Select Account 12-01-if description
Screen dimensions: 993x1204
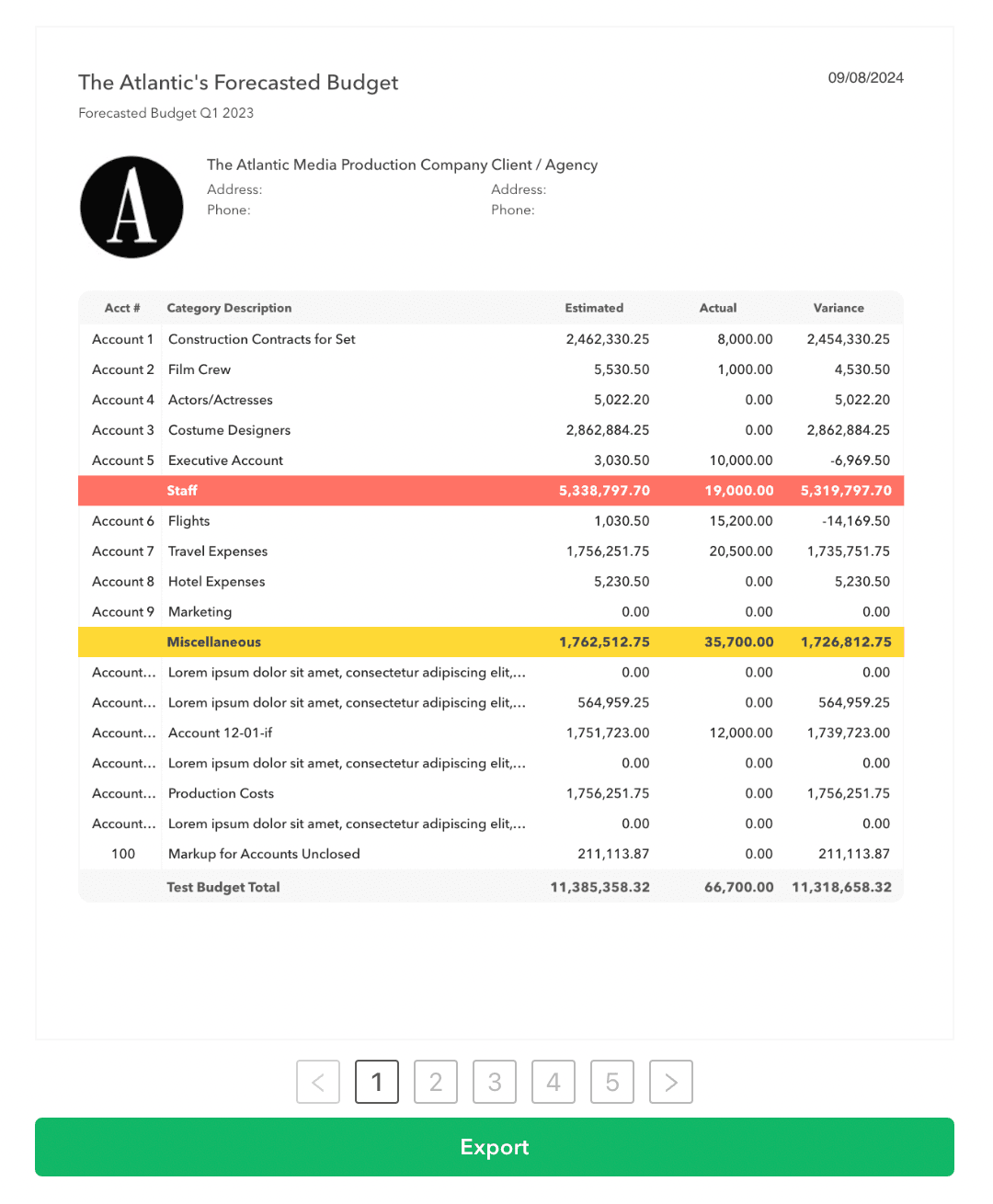(220, 733)
